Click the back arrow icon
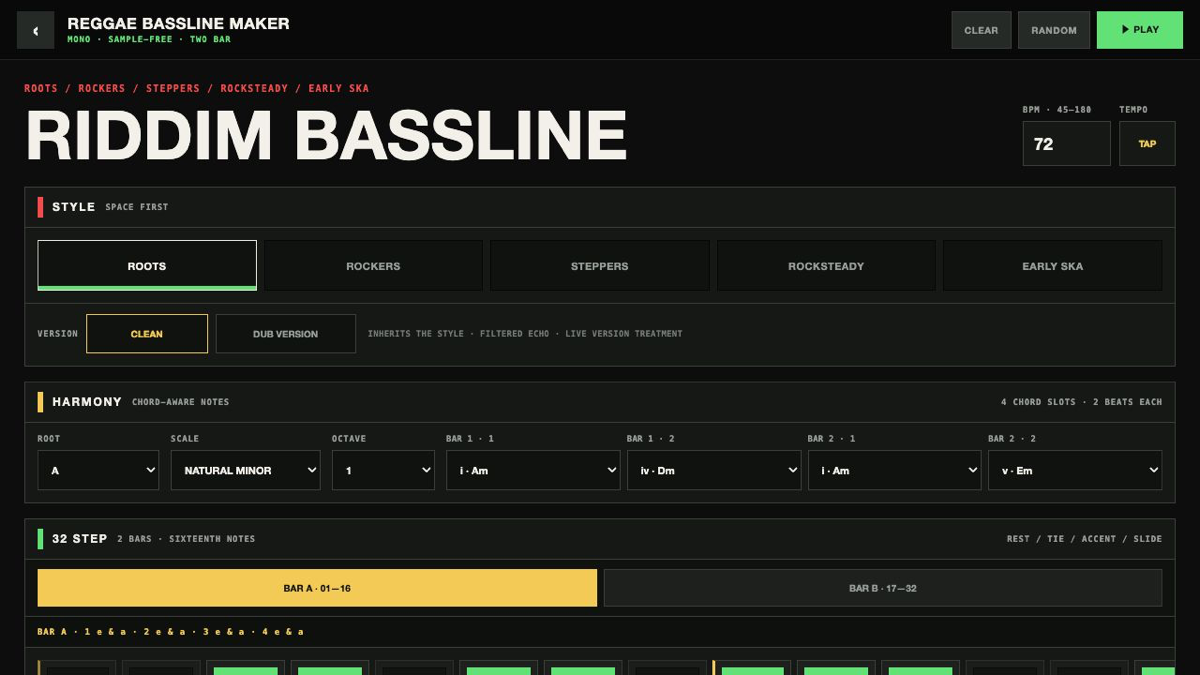The height and width of the screenshot is (675, 1200). 35,30
